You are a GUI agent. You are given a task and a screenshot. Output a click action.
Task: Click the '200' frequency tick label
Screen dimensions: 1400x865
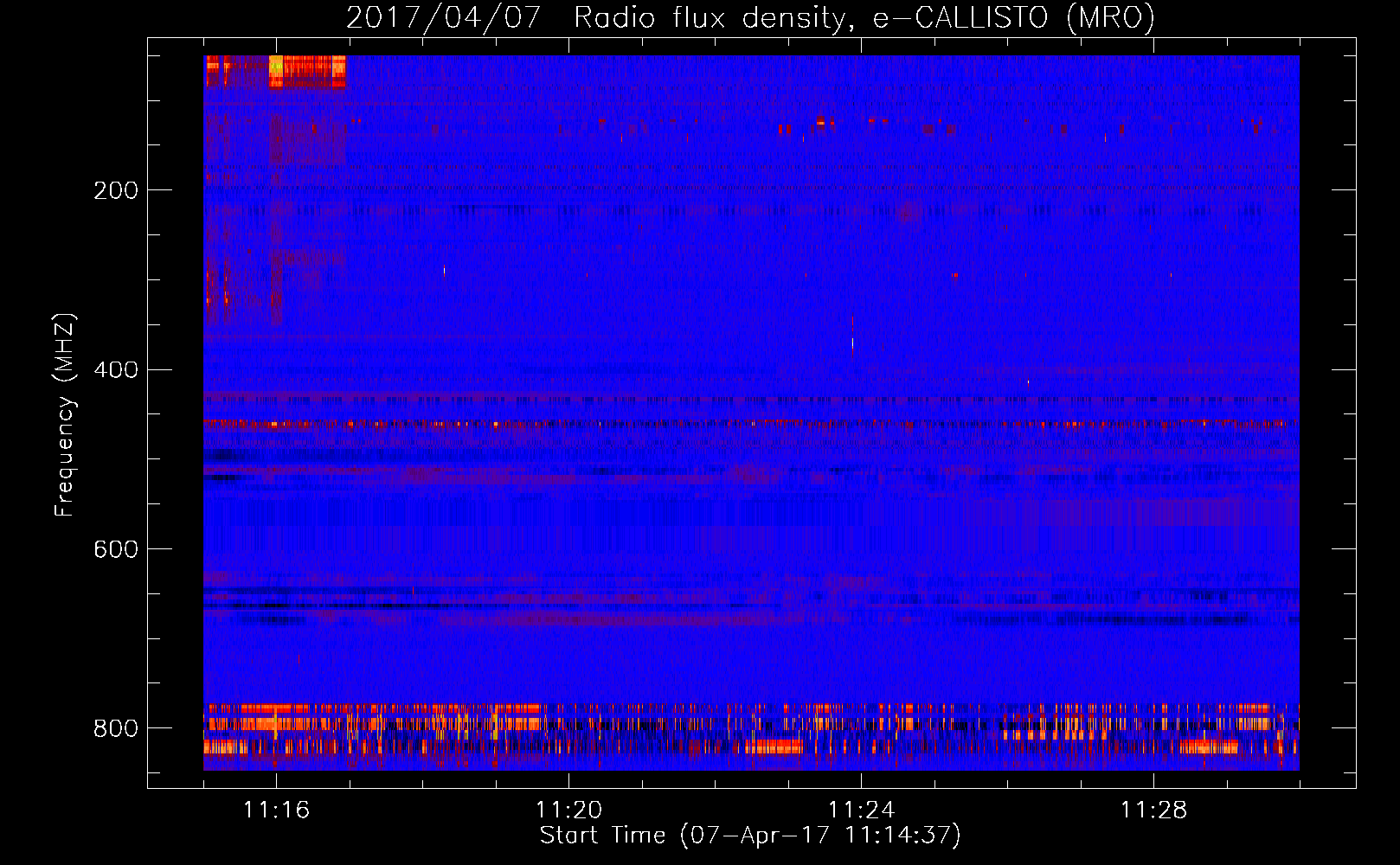point(116,190)
